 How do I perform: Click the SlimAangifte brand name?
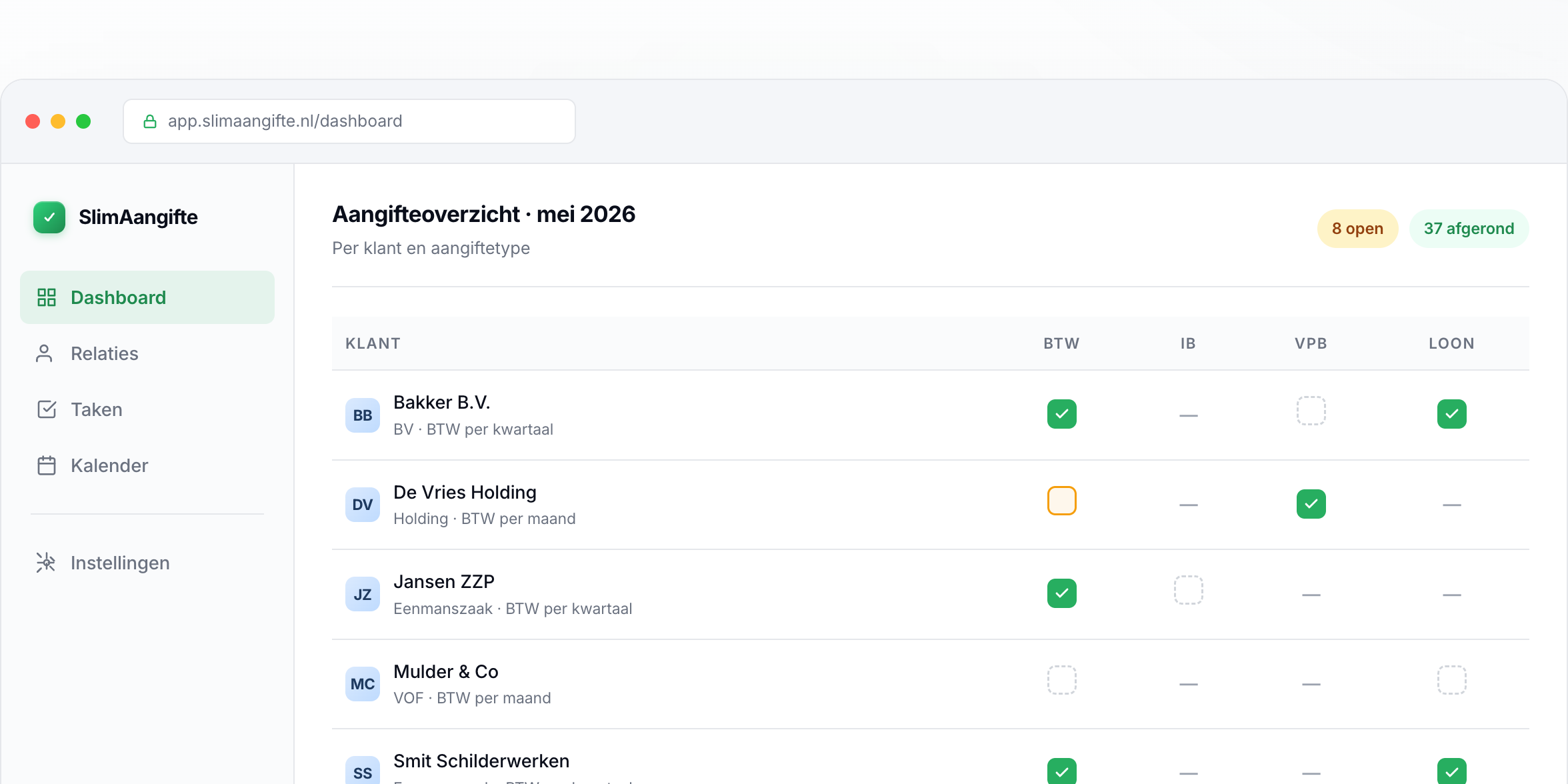coord(138,217)
